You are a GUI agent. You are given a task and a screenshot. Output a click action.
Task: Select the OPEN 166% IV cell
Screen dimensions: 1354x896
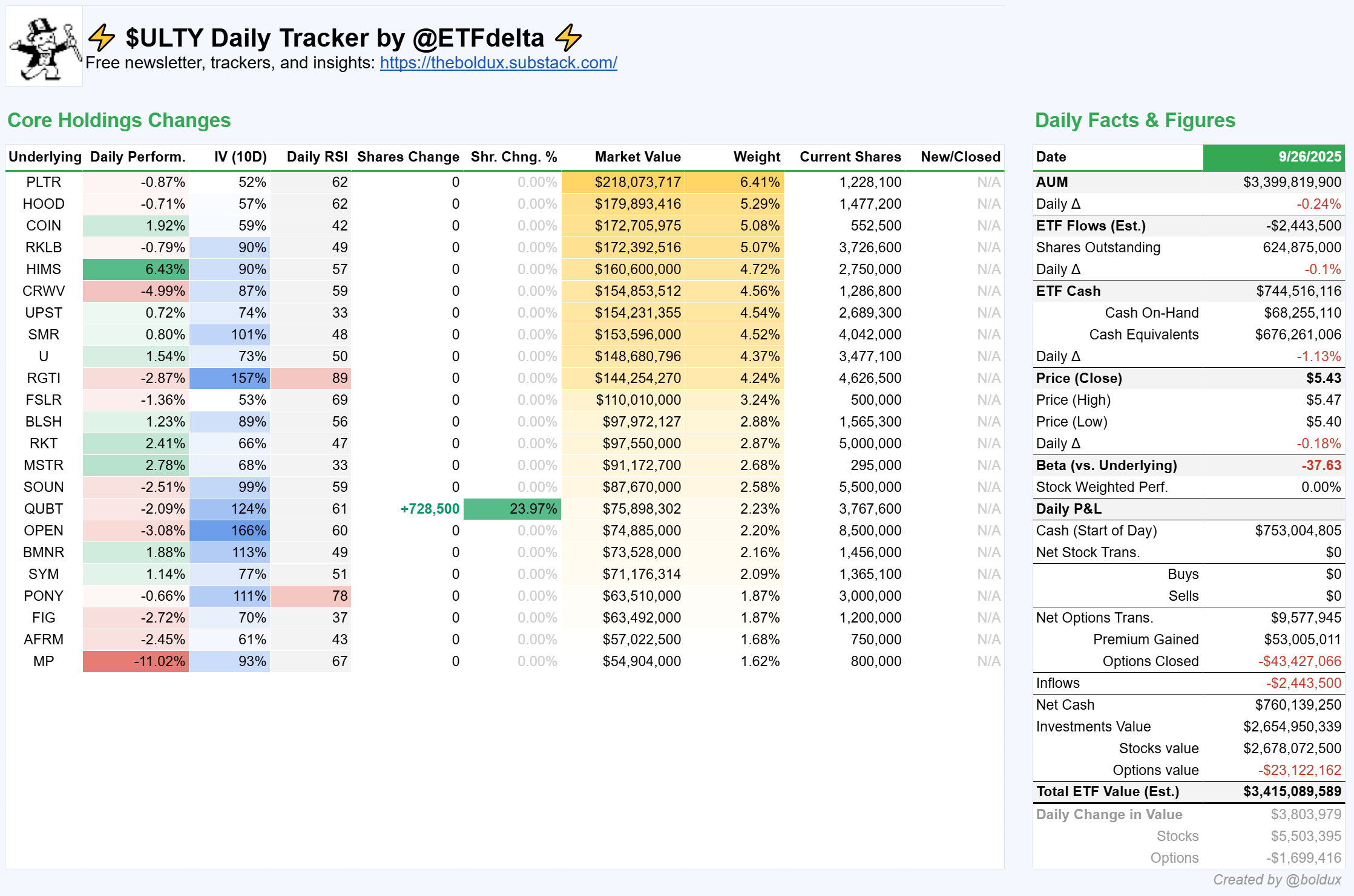[230, 531]
